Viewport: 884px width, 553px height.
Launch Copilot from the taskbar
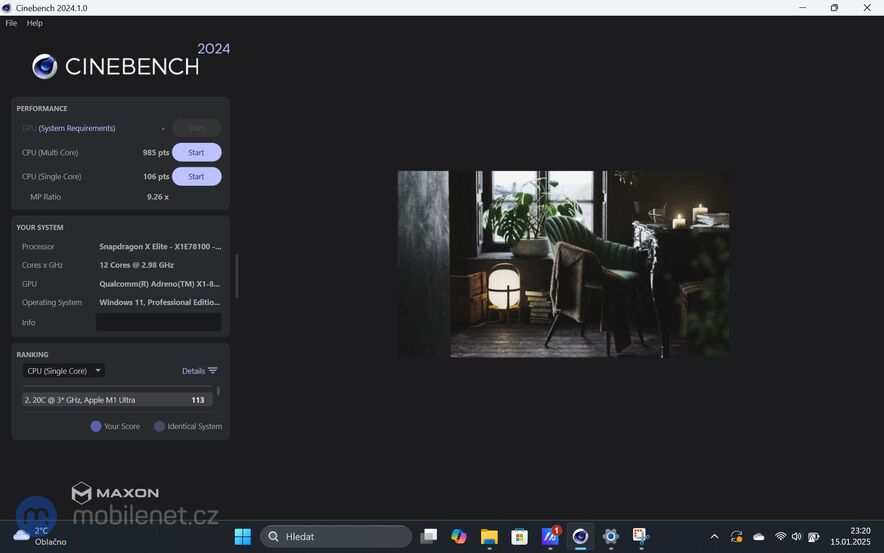click(x=459, y=537)
